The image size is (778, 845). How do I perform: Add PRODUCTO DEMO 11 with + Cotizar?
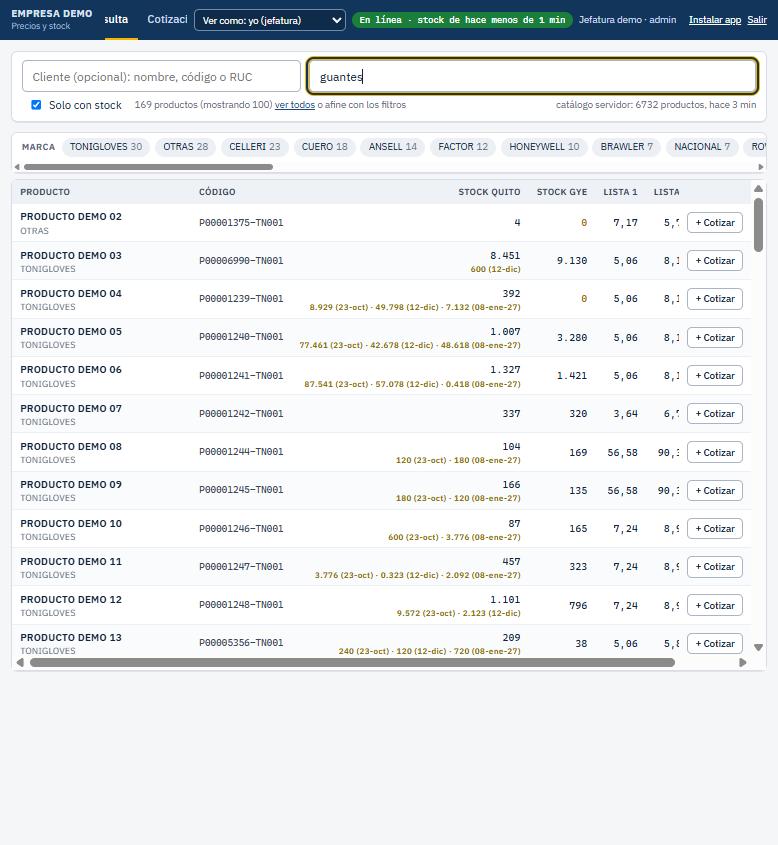(715, 567)
